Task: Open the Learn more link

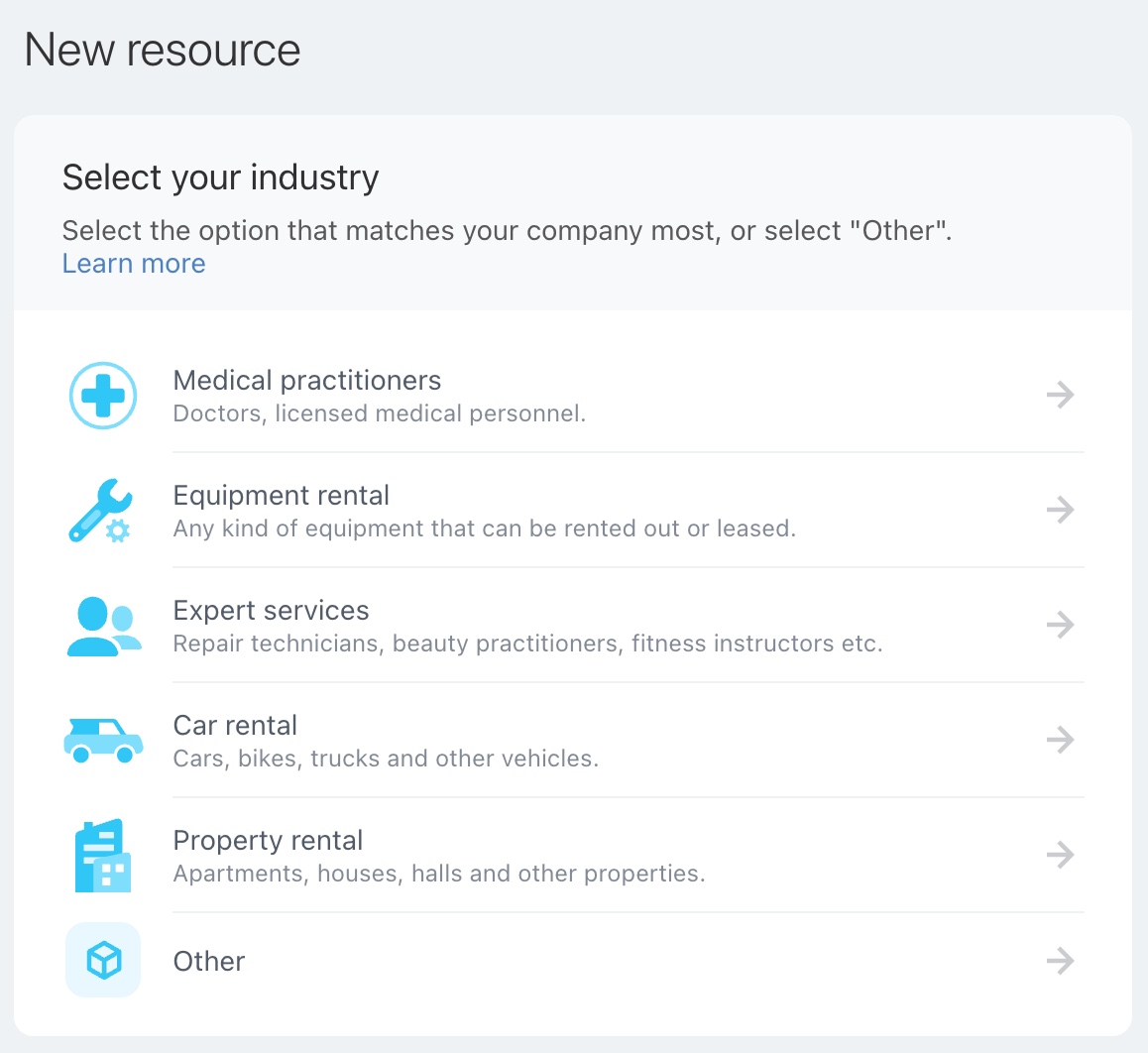Action: pyautogui.click(x=134, y=264)
